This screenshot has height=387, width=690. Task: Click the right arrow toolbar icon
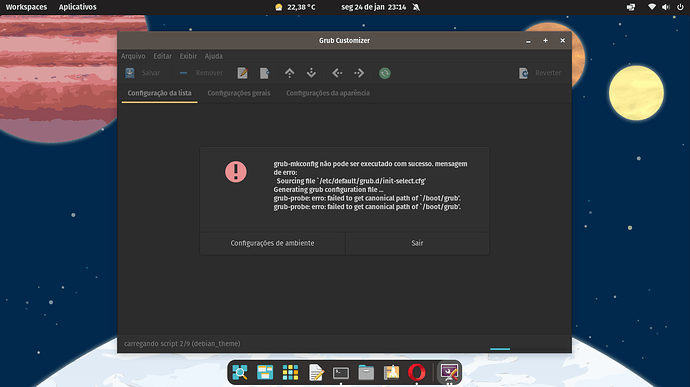[359, 73]
